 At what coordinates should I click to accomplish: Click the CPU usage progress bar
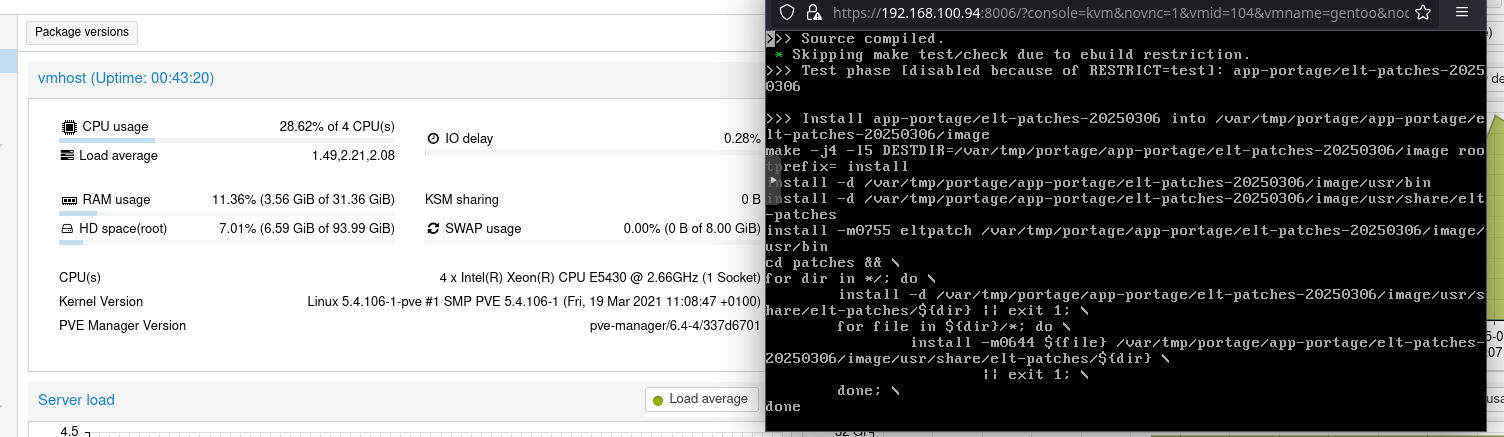point(227,140)
